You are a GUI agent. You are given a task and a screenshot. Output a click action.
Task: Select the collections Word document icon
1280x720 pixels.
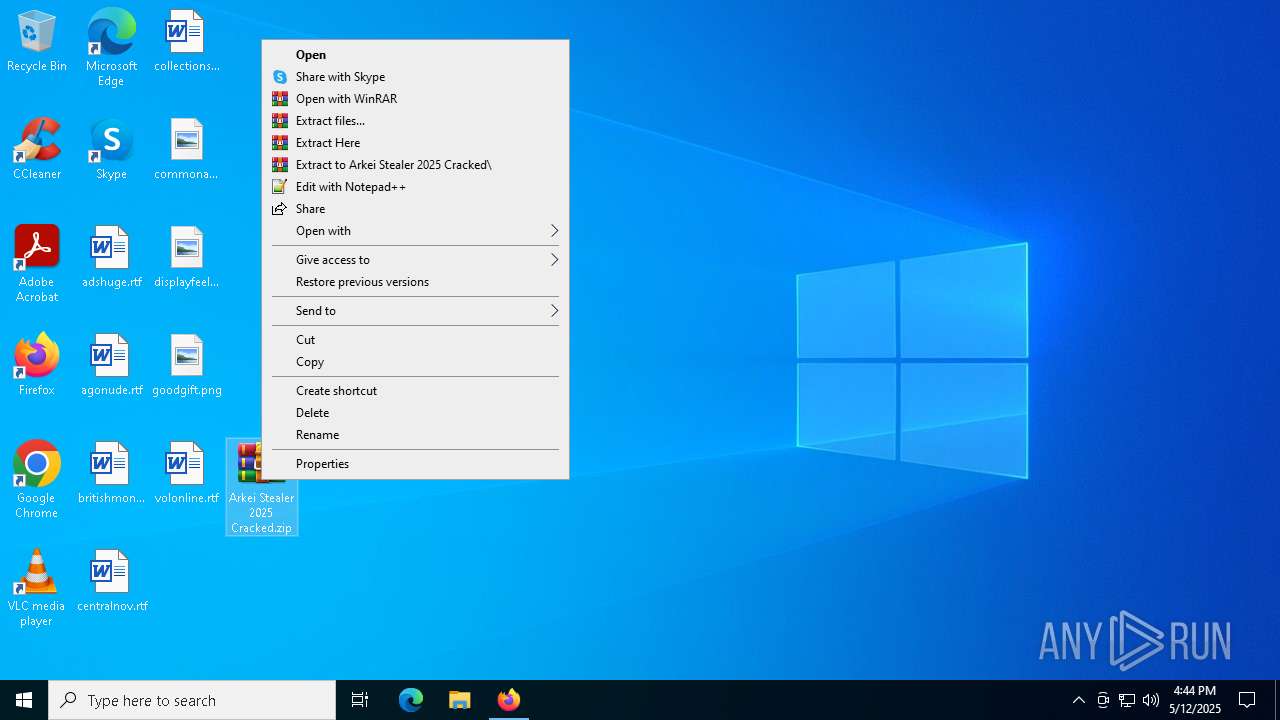187,42
